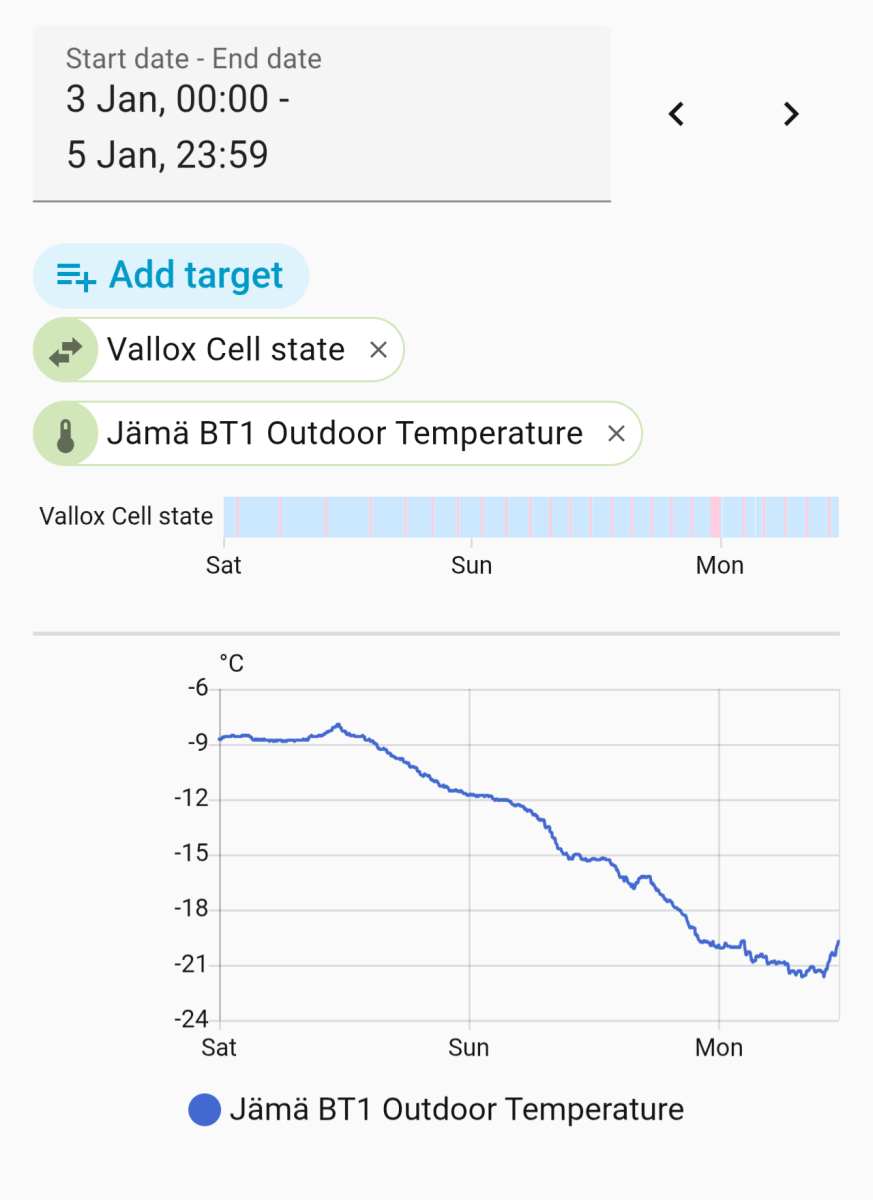The height and width of the screenshot is (1200, 873).
Task: Click the Mon label under Vallox timeline
Action: [719, 566]
